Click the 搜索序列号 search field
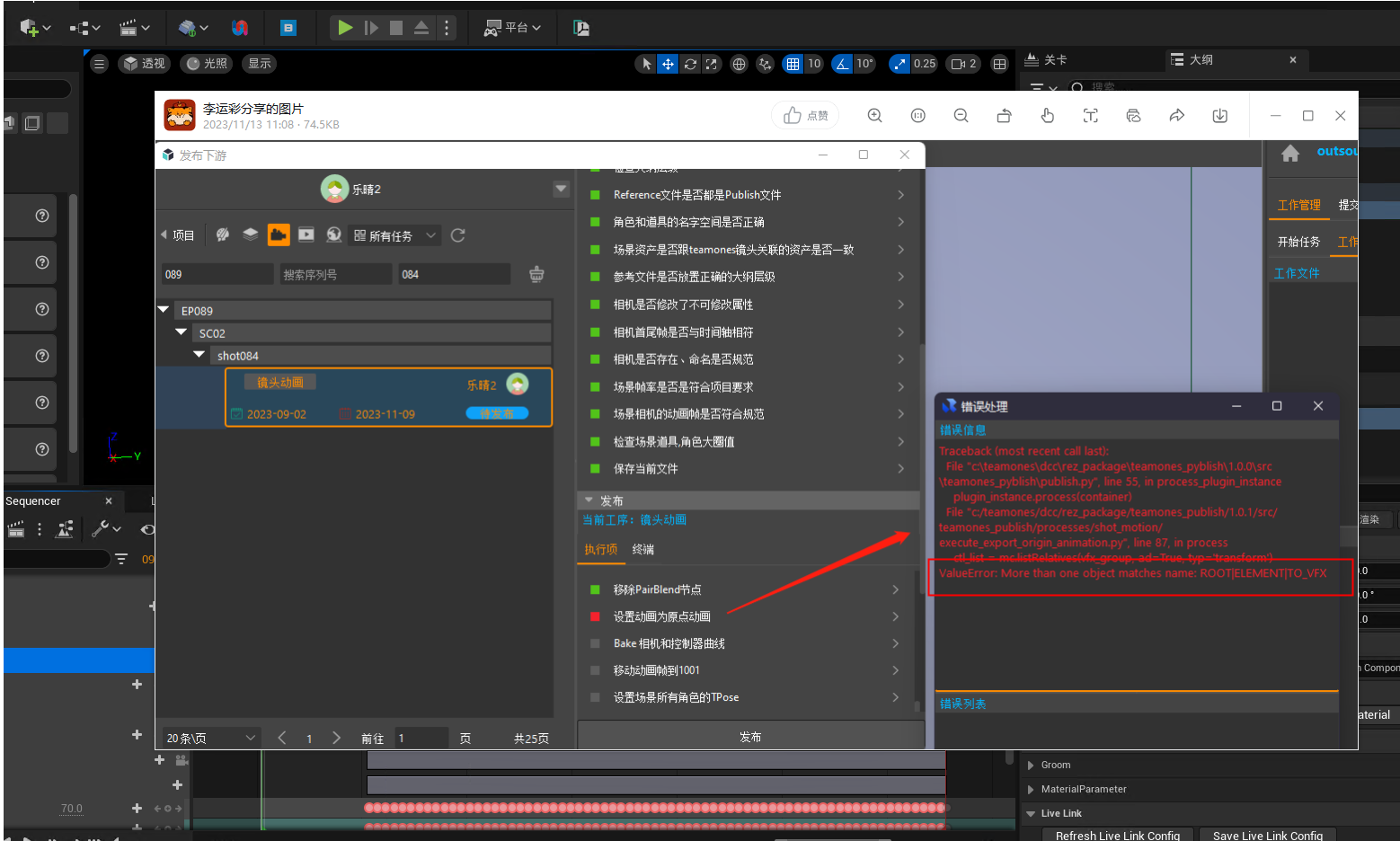The height and width of the screenshot is (841, 1400). (x=334, y=275)
